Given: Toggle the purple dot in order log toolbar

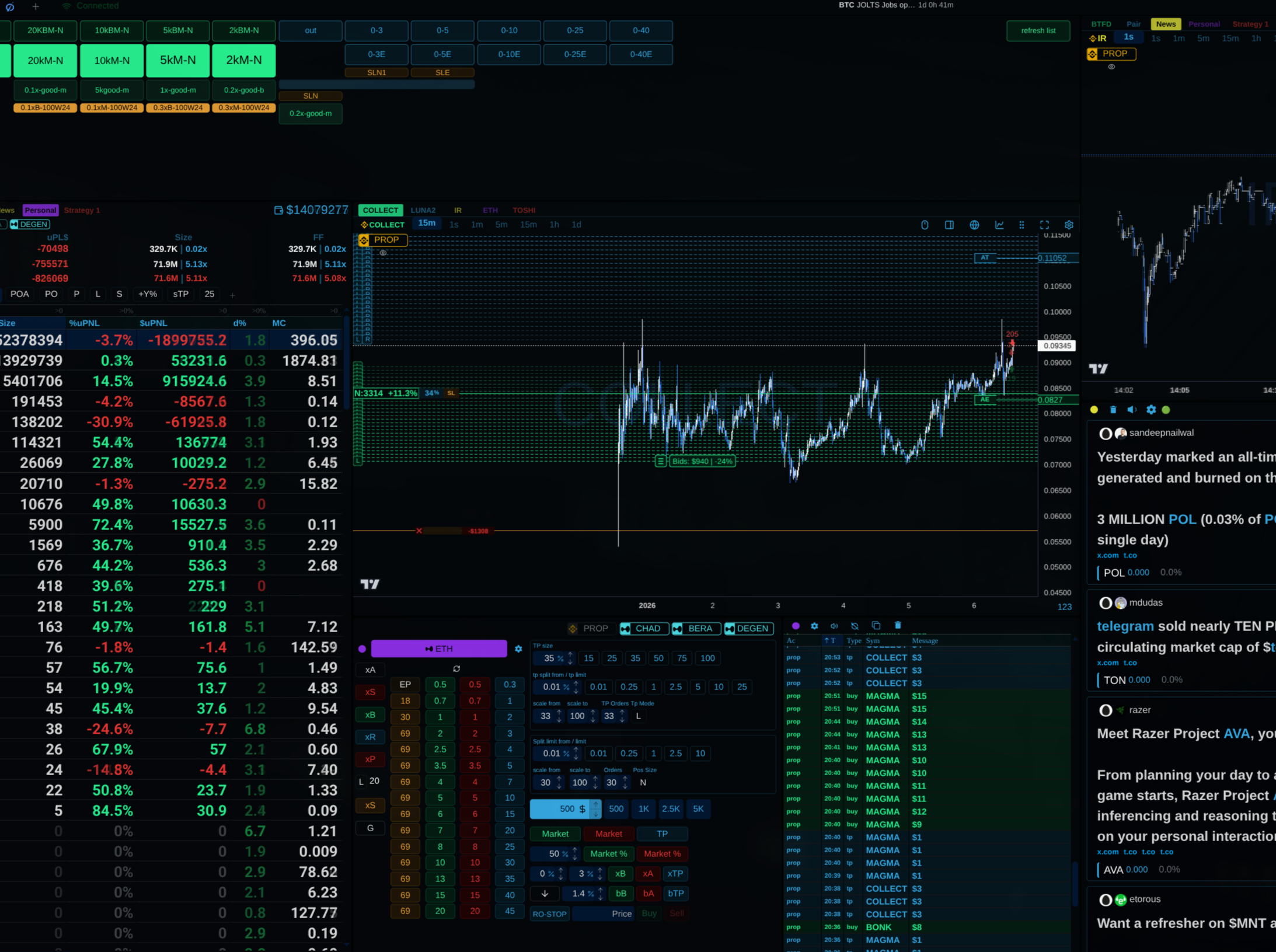Looking at the screenshot, I should (x=796, y=626).
